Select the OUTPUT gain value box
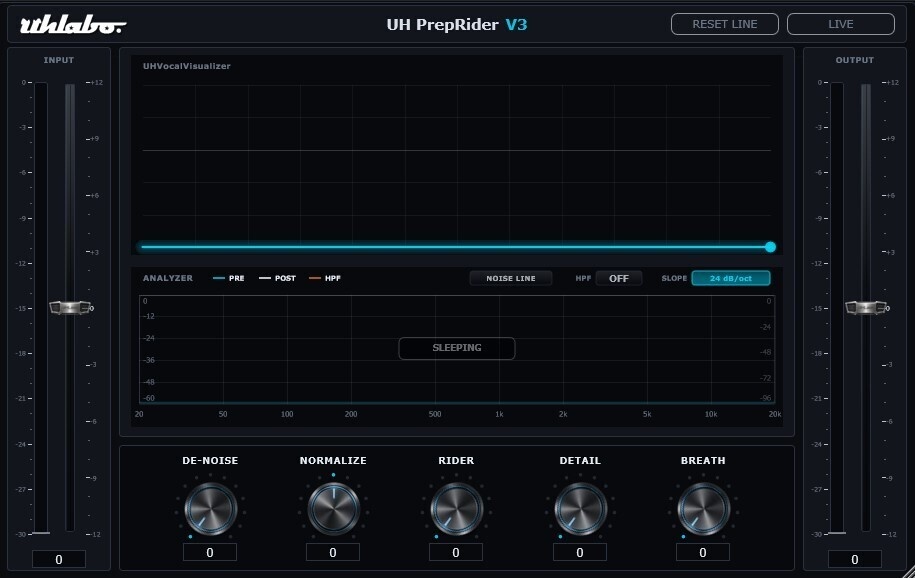This screenshot has width=915, height=578. click(x=855, y=559)
